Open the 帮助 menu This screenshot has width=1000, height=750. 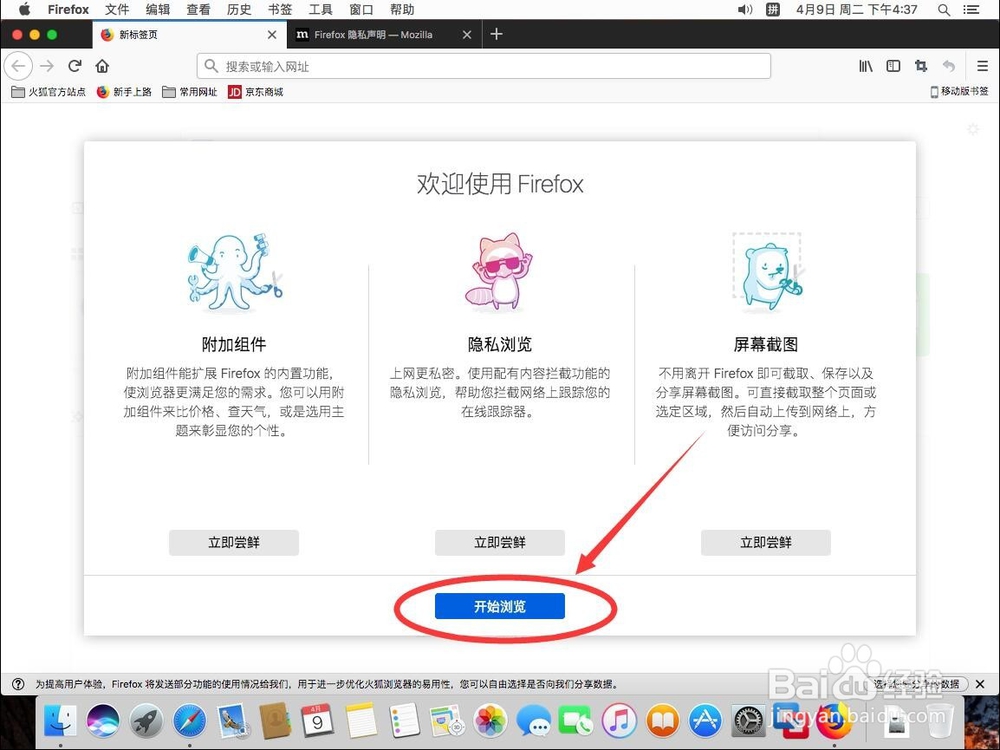pyautogui.click(x=402, y=10)
